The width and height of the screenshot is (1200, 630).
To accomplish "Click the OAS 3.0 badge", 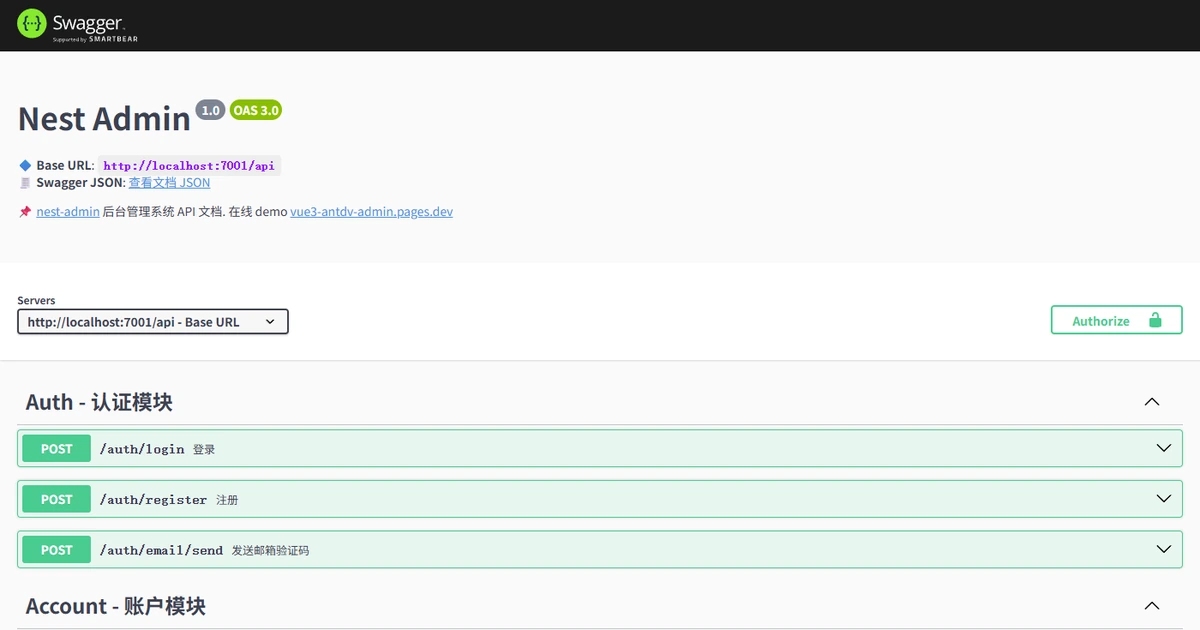I will 256,110.
